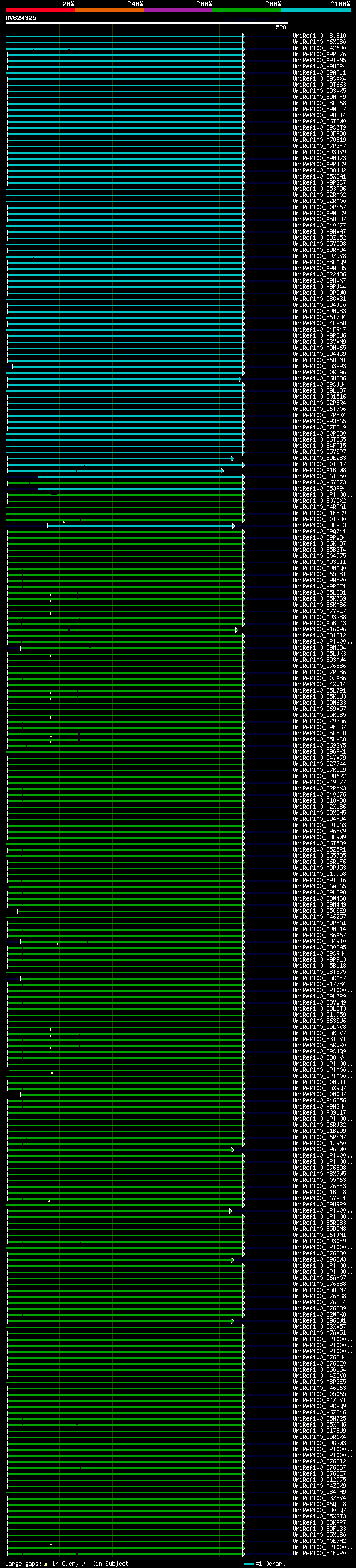Select the UniRef100_Q01GD0 label
This screenshot has height=1568, width=356.
(x=319, y=519)
